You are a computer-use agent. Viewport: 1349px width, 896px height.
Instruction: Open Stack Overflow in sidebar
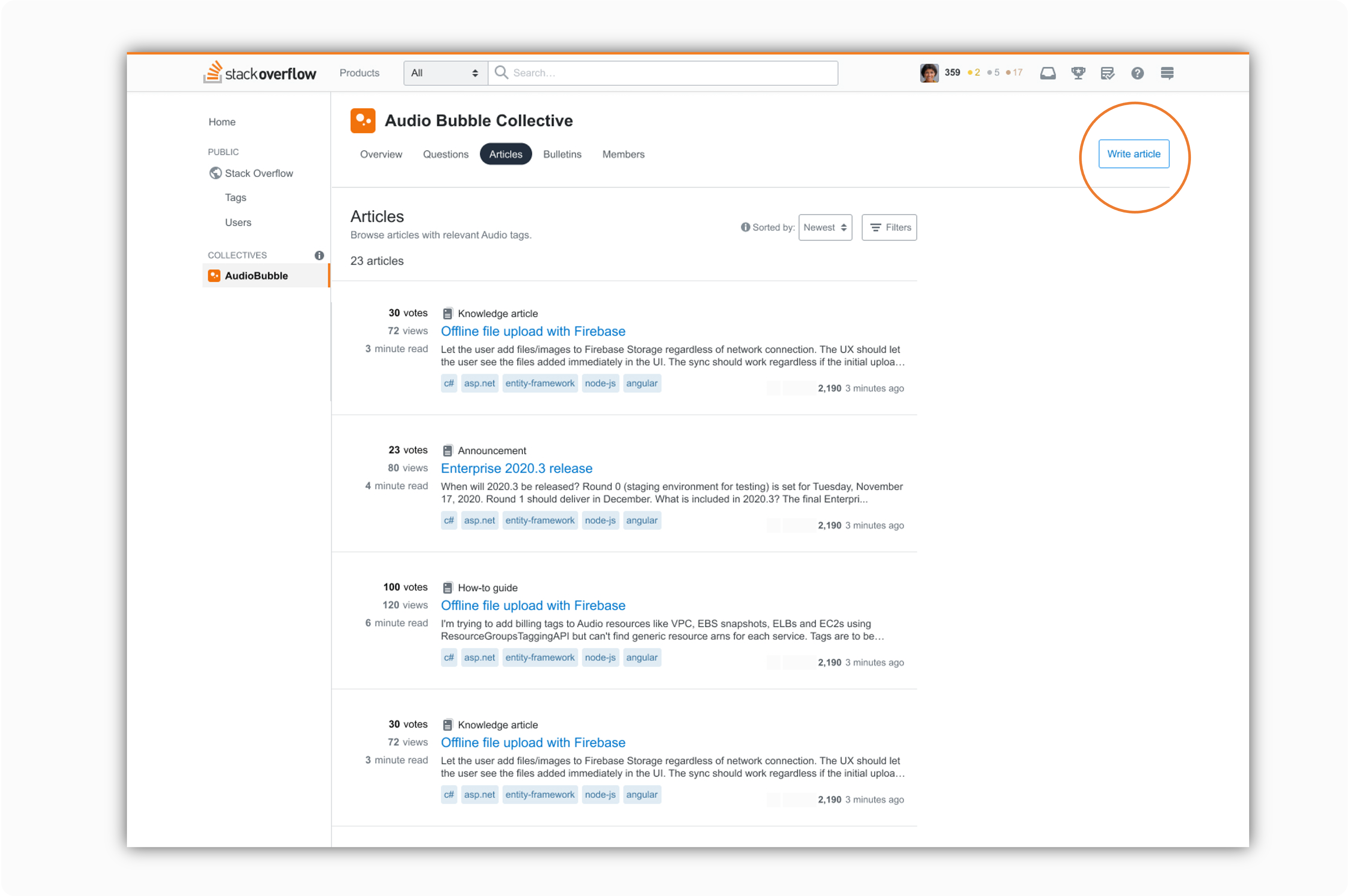[259, 173]
